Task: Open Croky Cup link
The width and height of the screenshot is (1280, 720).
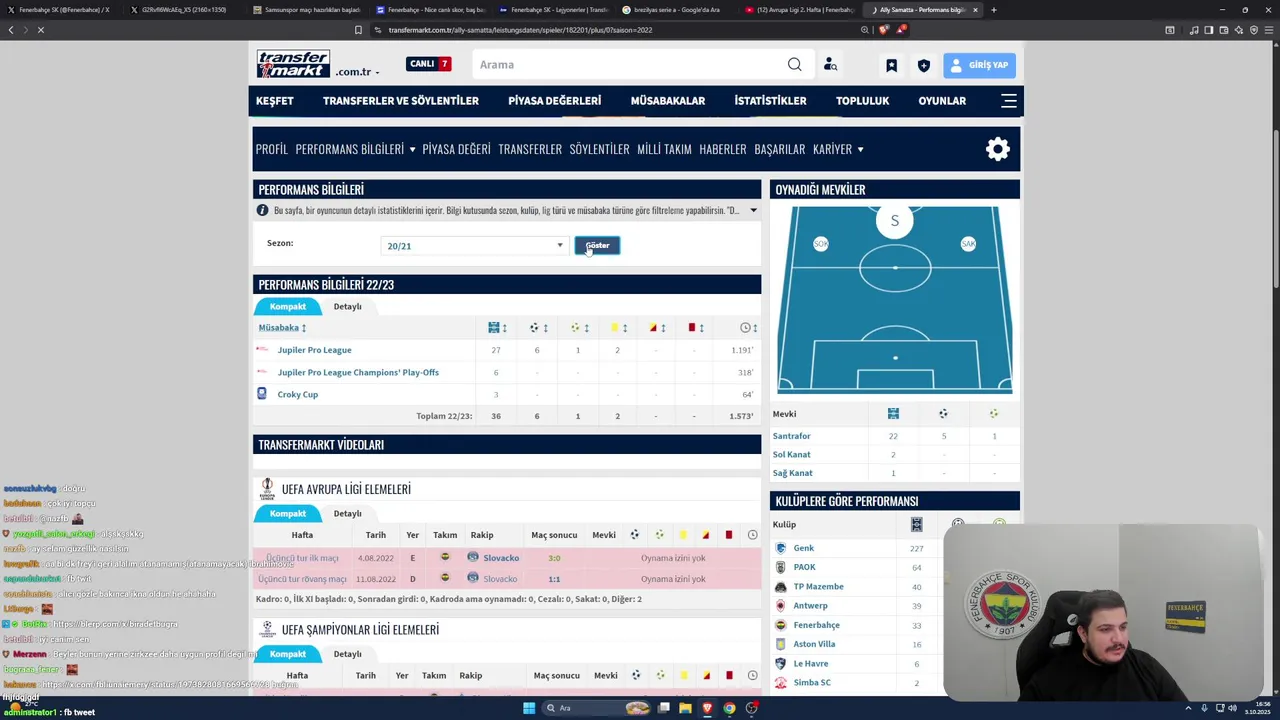Action: [x=297, y=394]
